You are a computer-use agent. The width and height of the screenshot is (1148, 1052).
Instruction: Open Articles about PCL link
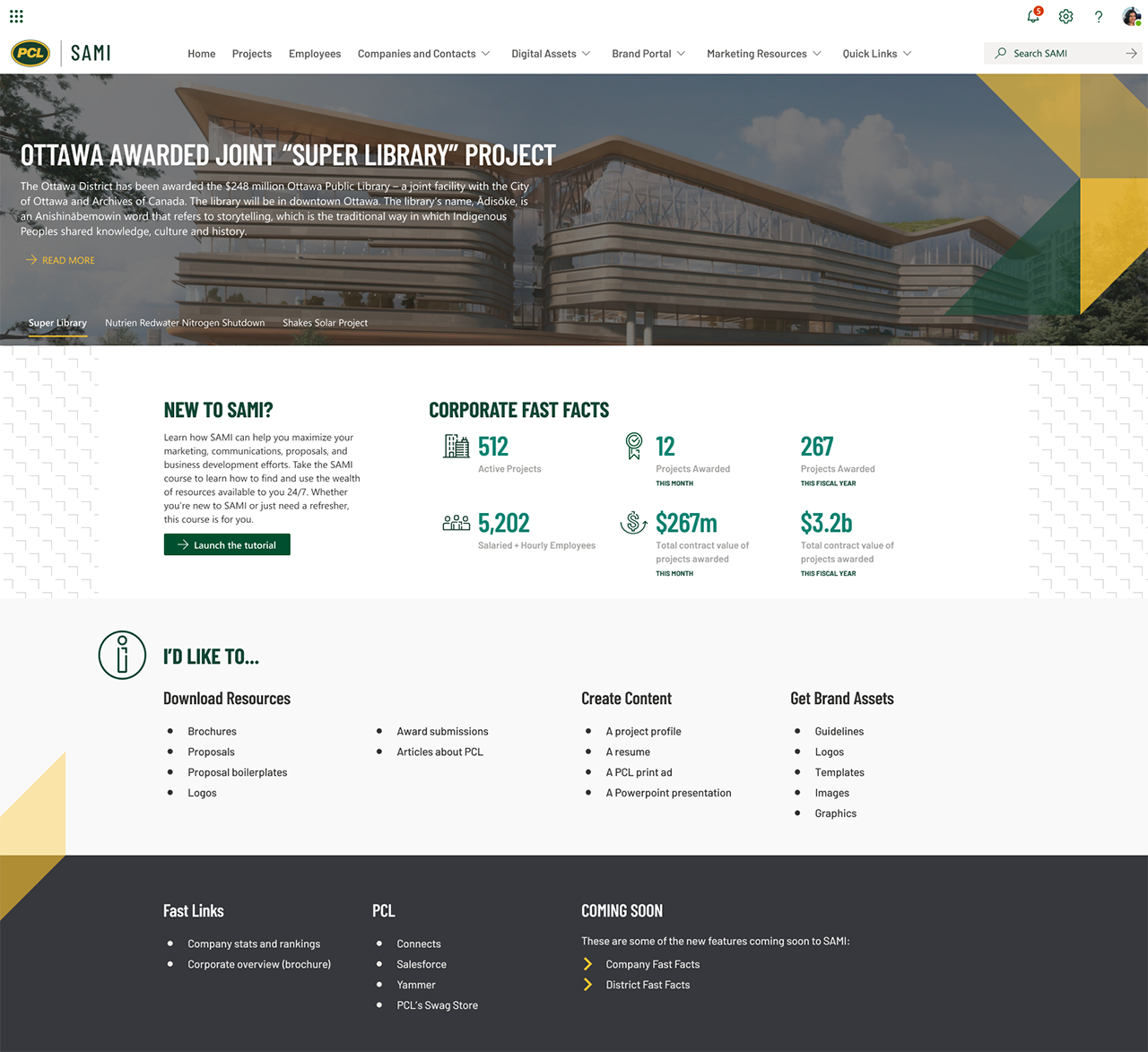tap(440, 752)
